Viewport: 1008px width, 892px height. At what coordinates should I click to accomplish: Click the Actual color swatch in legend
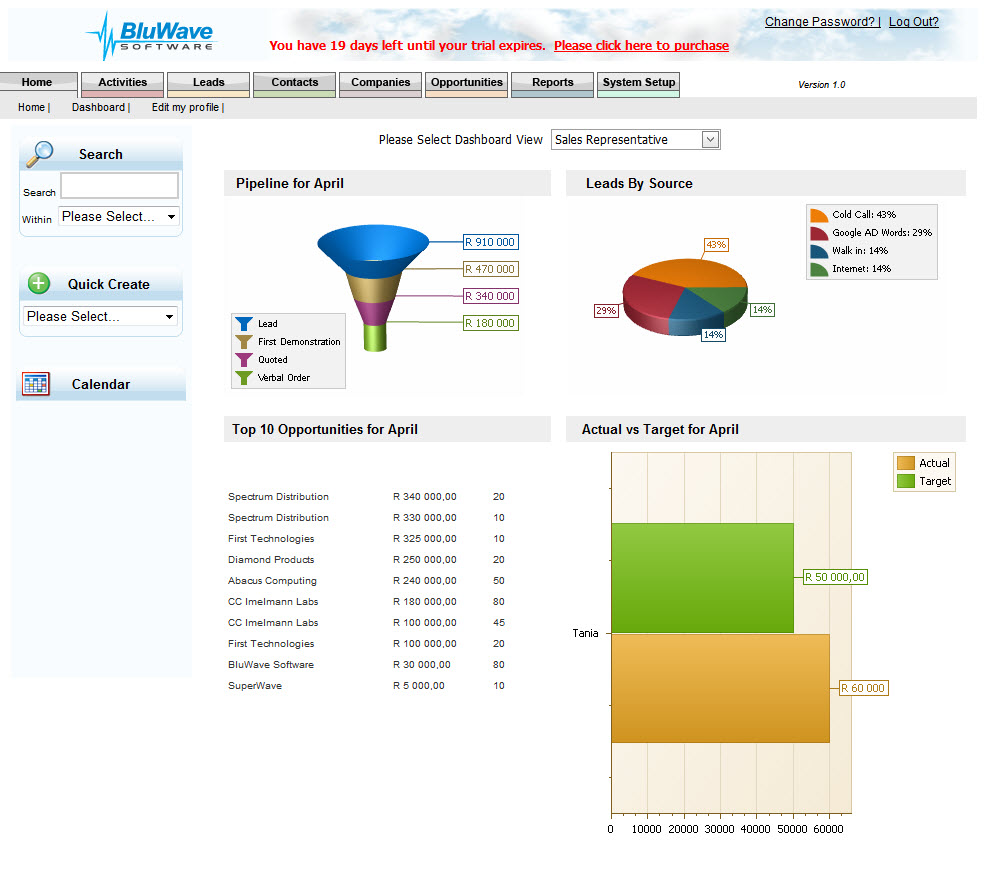coord(906,463)
